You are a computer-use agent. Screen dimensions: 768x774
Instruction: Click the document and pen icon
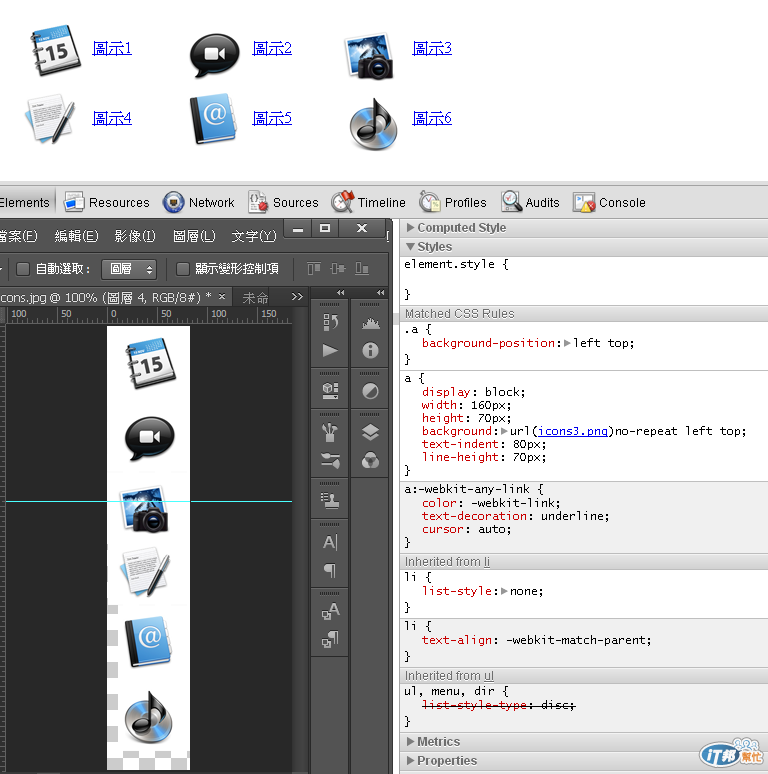[x=50, y=118]
